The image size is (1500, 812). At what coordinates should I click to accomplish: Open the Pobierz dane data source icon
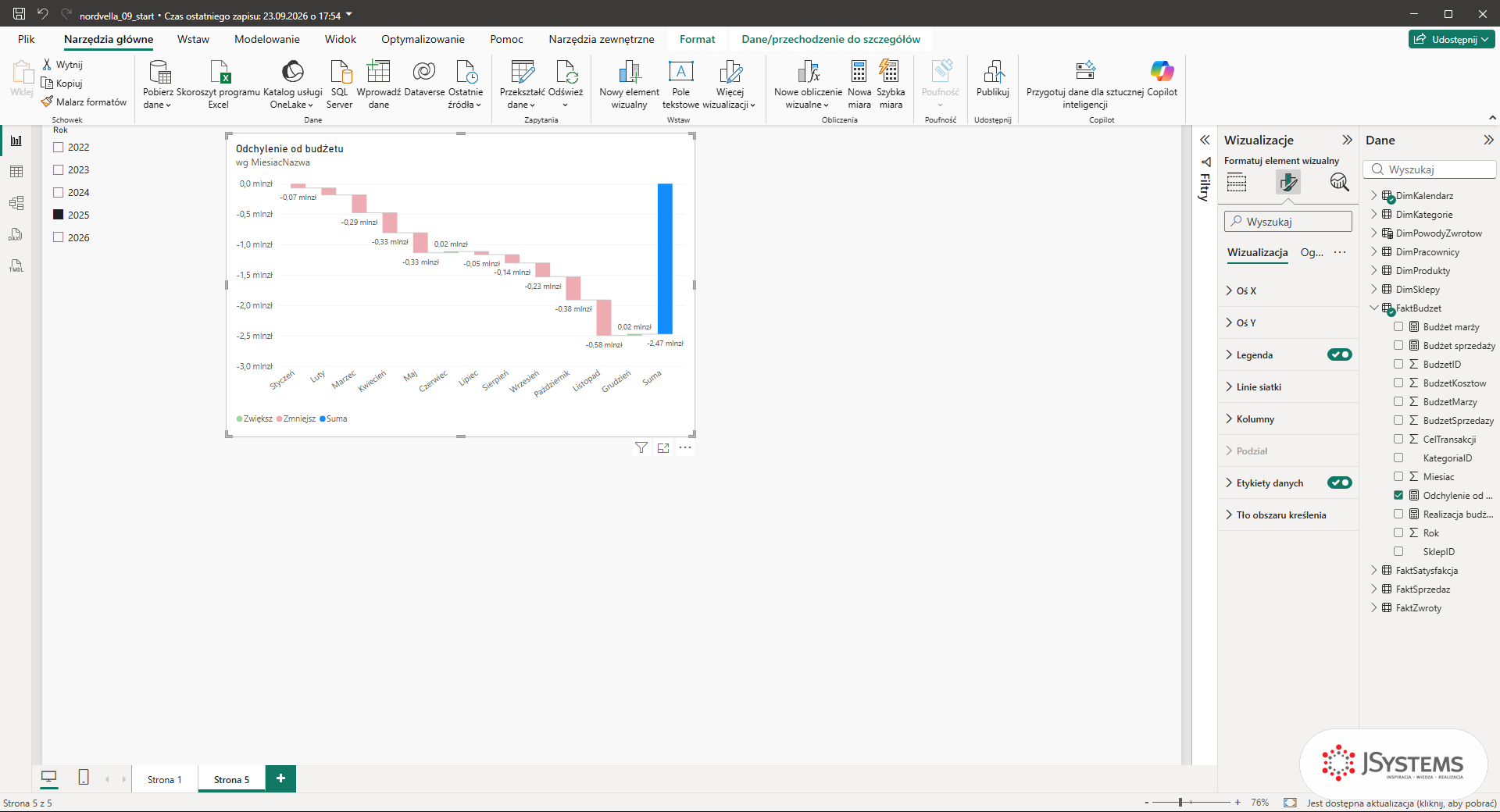pyautogui.click(x=159, y=72)
